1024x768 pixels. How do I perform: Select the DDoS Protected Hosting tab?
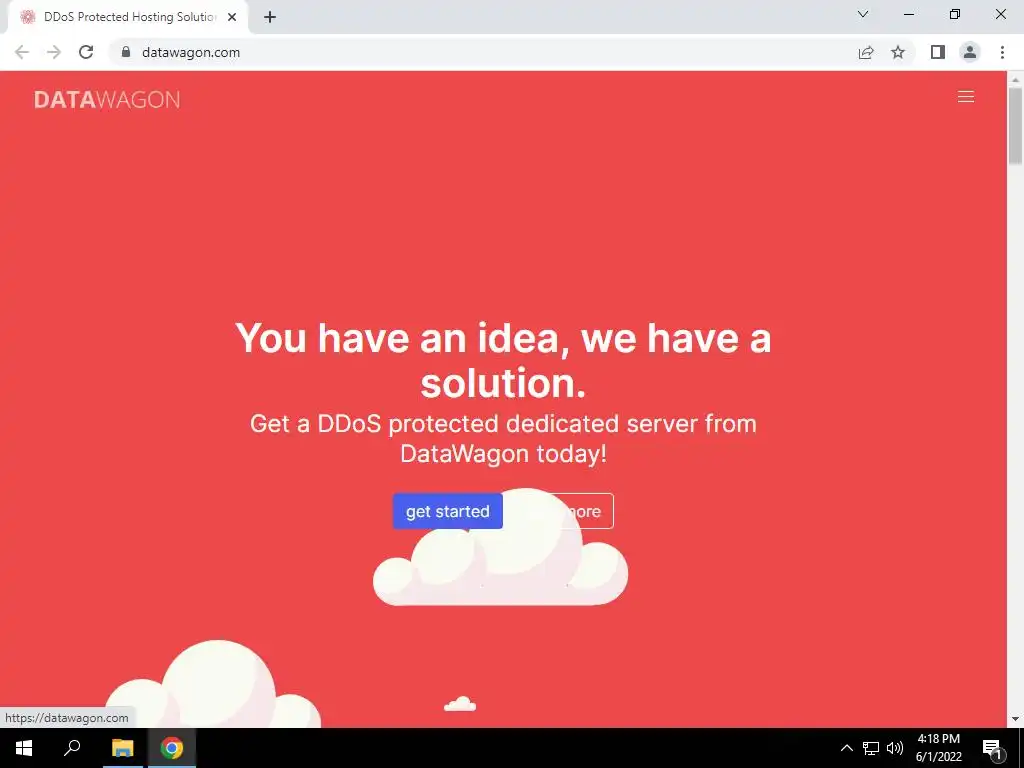128,17
